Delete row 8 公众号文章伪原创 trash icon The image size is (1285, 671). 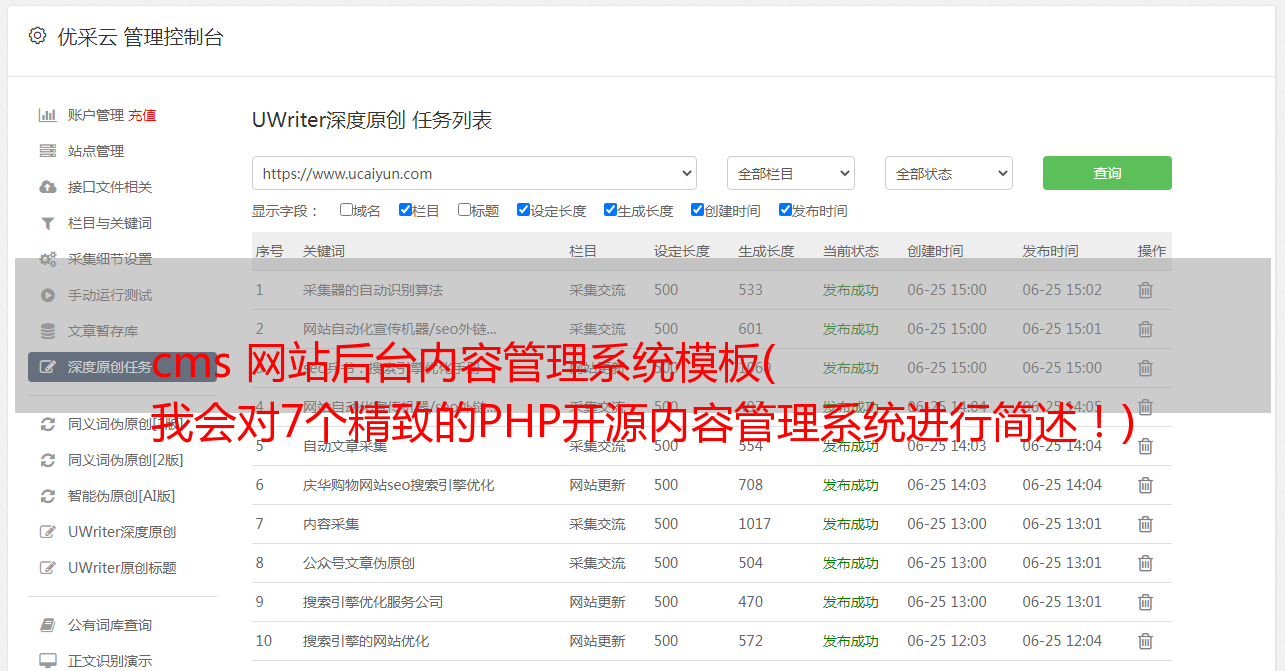pos(1145,563)
